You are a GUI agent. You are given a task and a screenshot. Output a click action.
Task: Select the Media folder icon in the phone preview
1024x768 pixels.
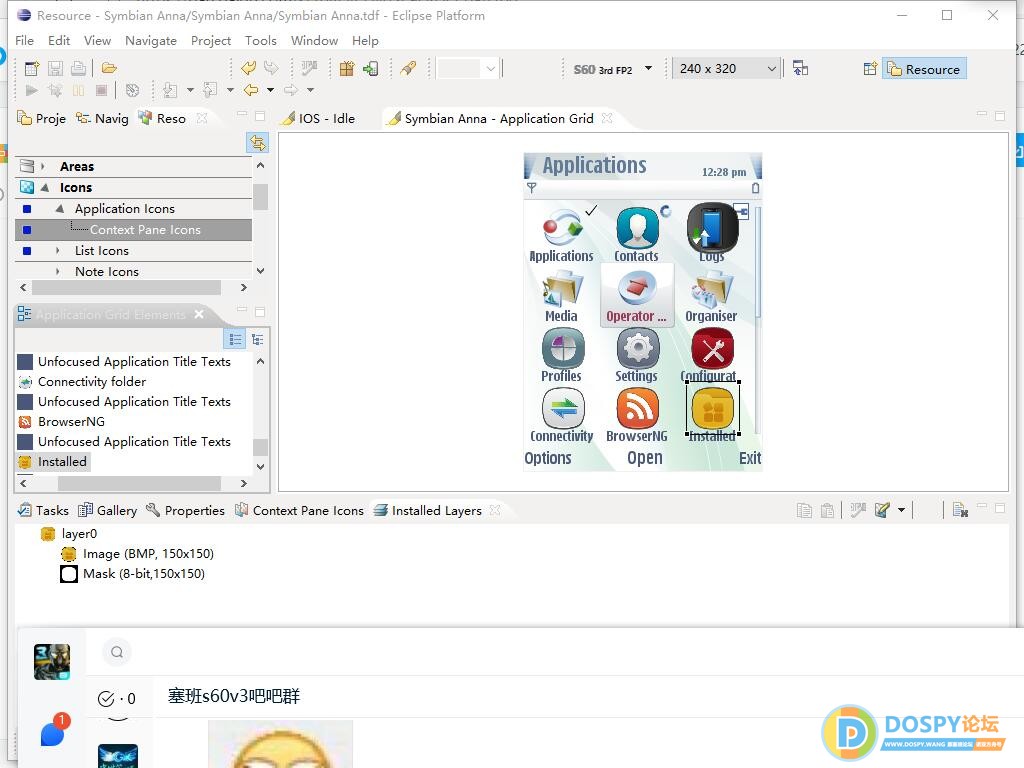point(562,289)
